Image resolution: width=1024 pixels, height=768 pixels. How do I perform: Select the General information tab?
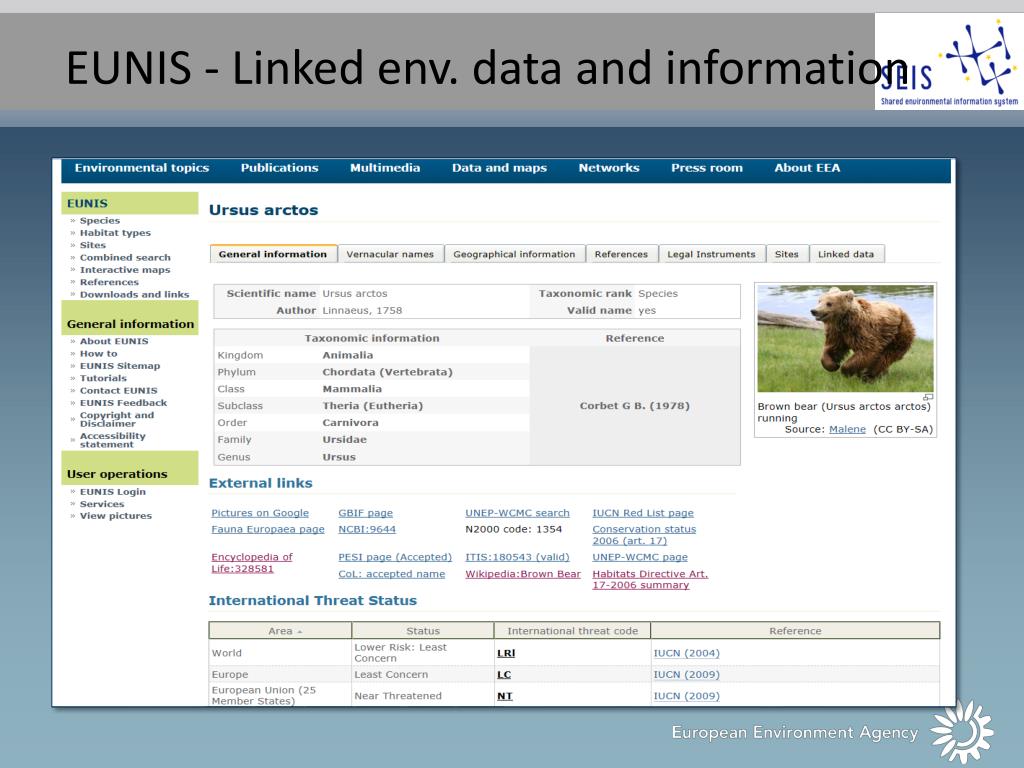pyautogui.click(x=273, y=254)
